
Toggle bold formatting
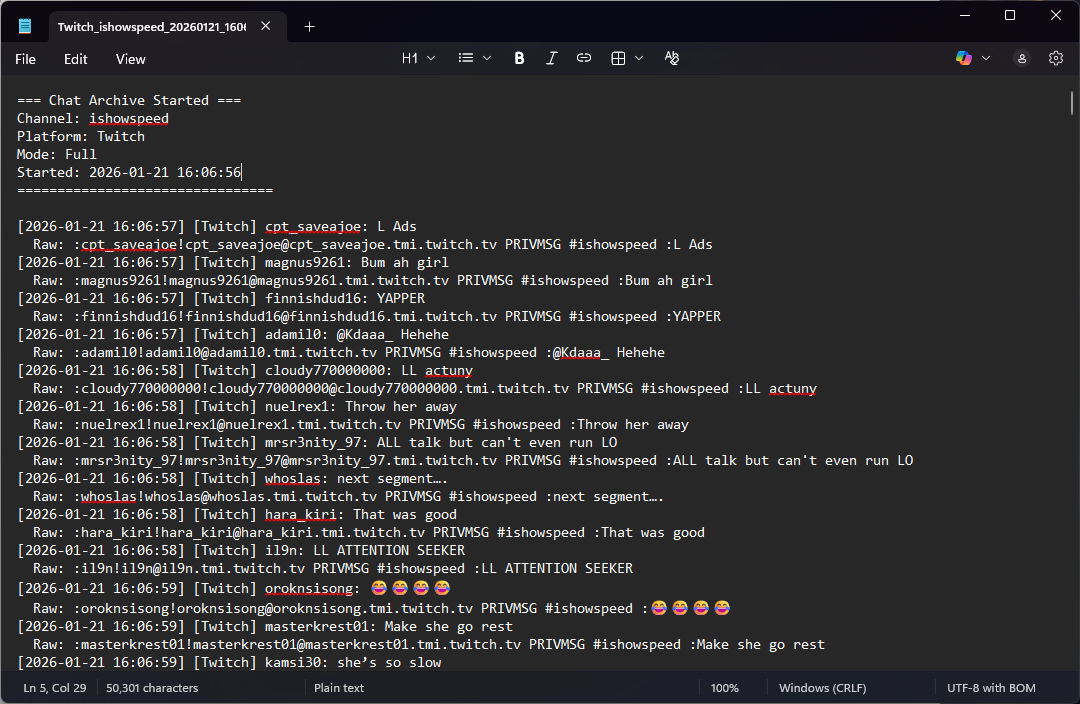point(519,59)
